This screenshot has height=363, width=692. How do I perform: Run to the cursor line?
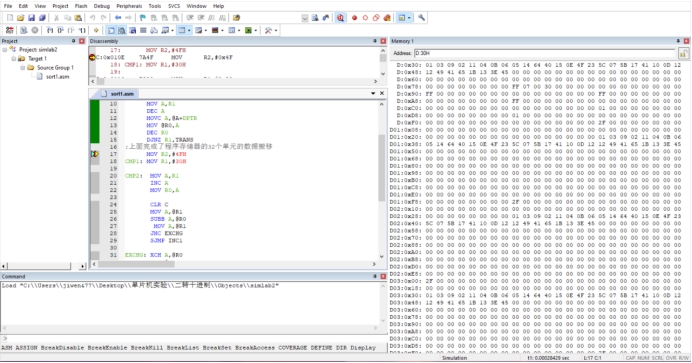(82, 30)
